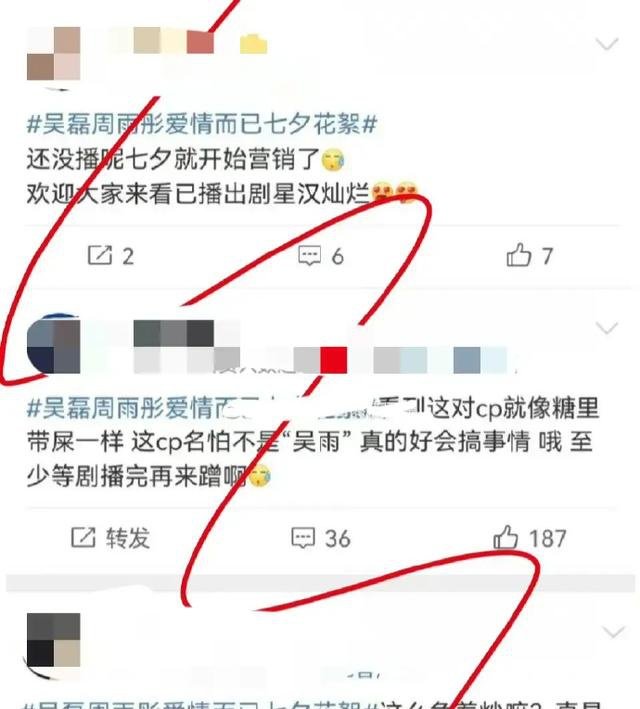
Task: Expand the first post's chevron menu
Action: [607, 44]
